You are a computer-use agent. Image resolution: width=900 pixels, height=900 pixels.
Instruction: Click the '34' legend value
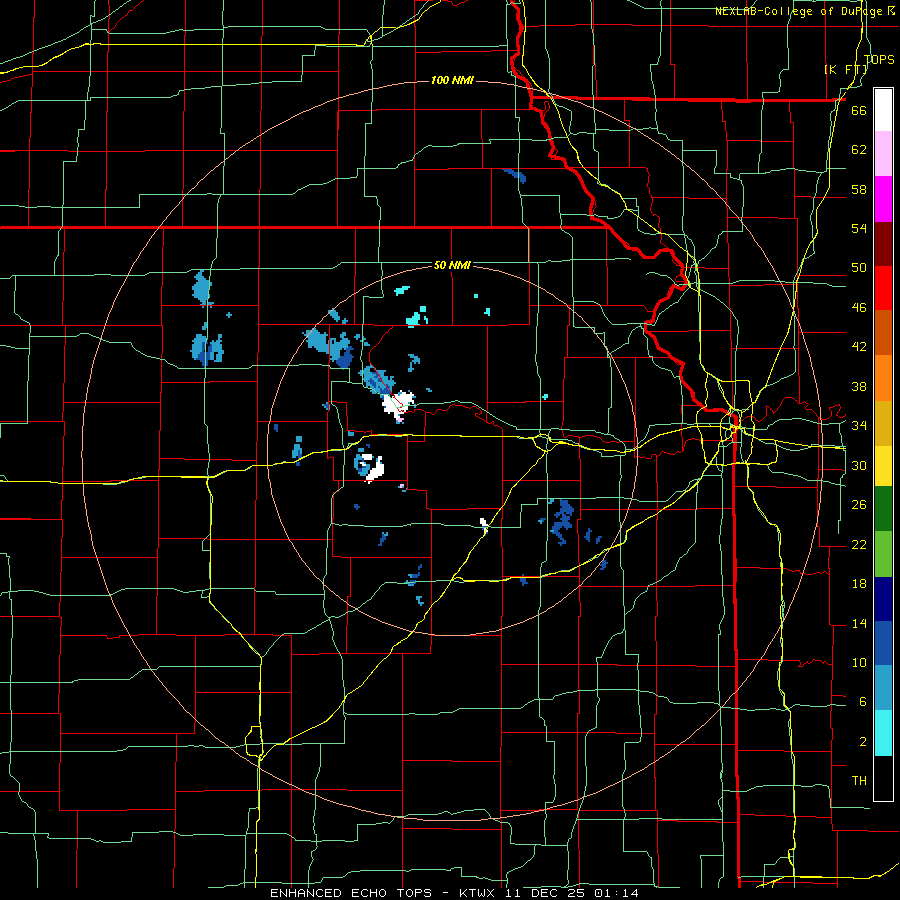[859, 426]
